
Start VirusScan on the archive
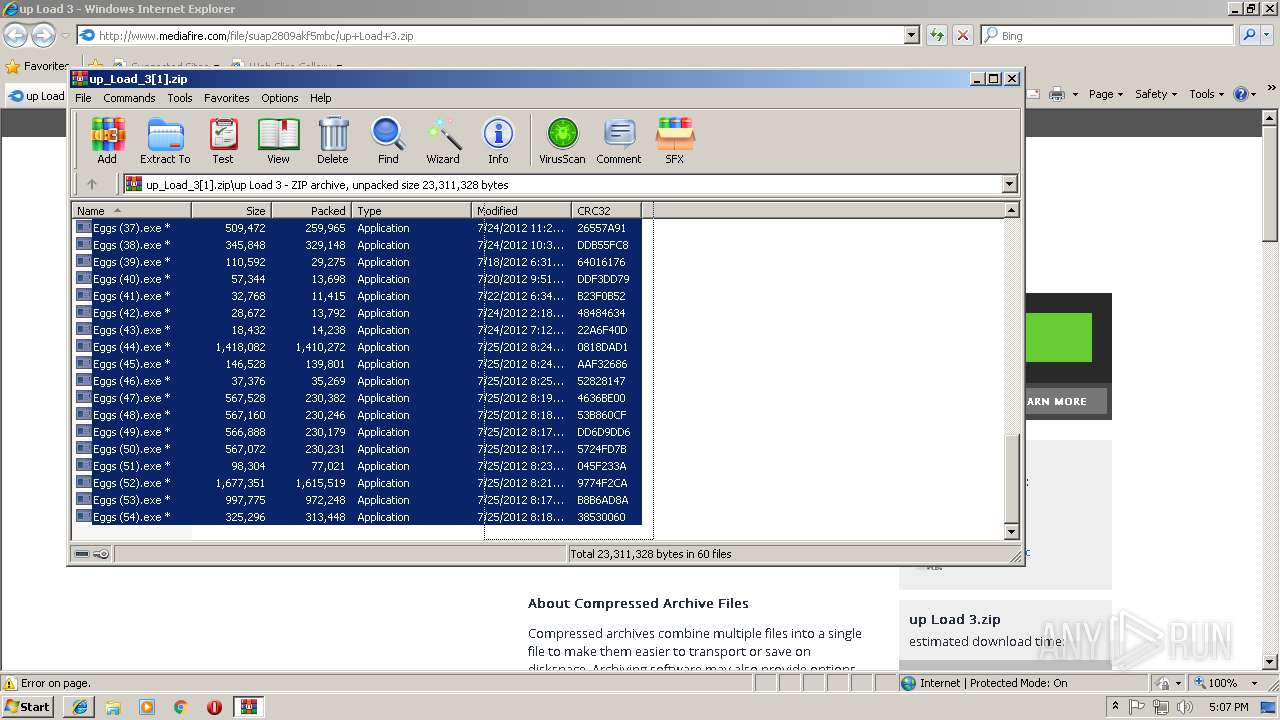pyautogui.click(x=562, y=140)
